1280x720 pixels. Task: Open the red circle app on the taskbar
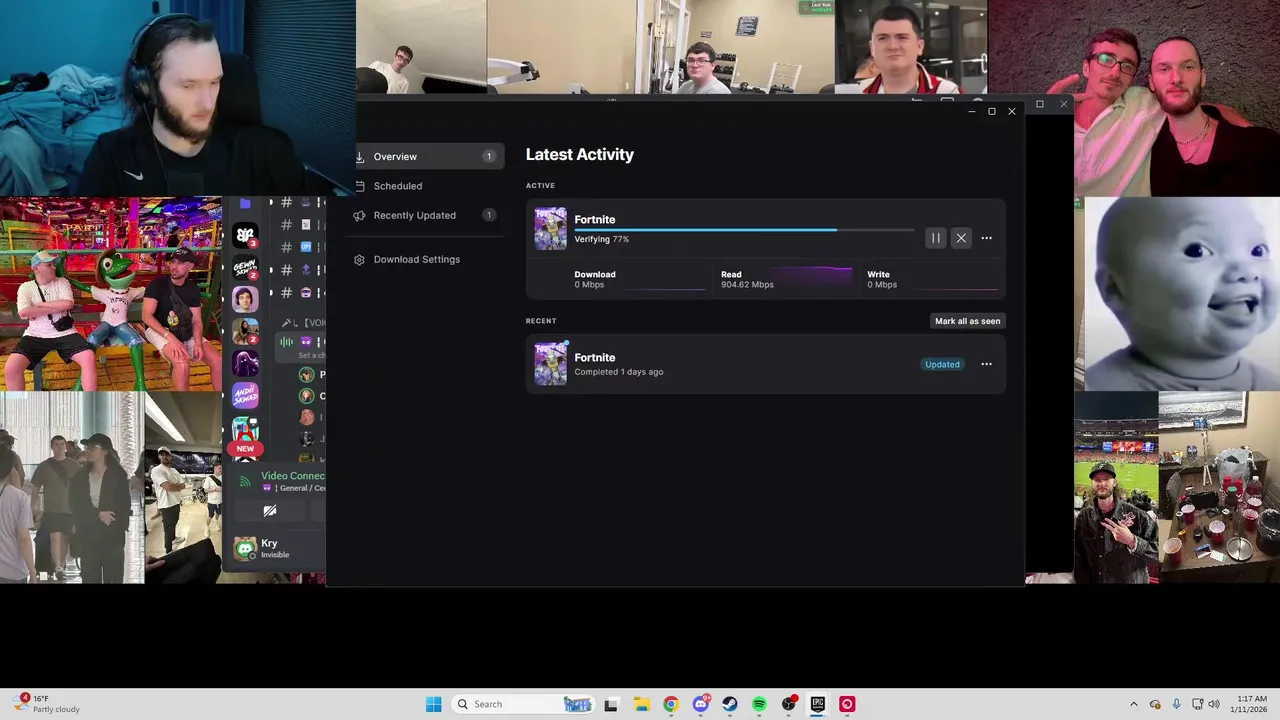point(847,704)
